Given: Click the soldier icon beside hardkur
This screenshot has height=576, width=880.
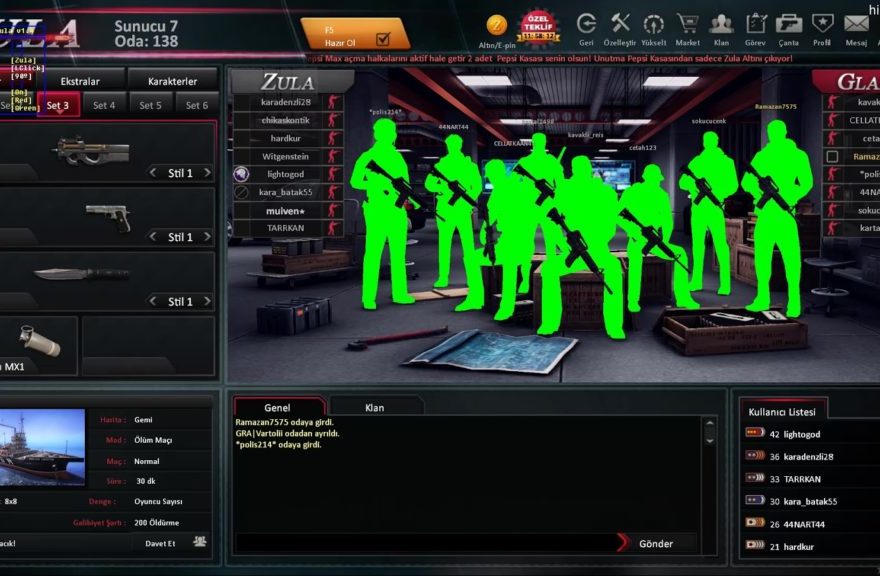Looking at the screenshot, I should click(x=333, y=138).
